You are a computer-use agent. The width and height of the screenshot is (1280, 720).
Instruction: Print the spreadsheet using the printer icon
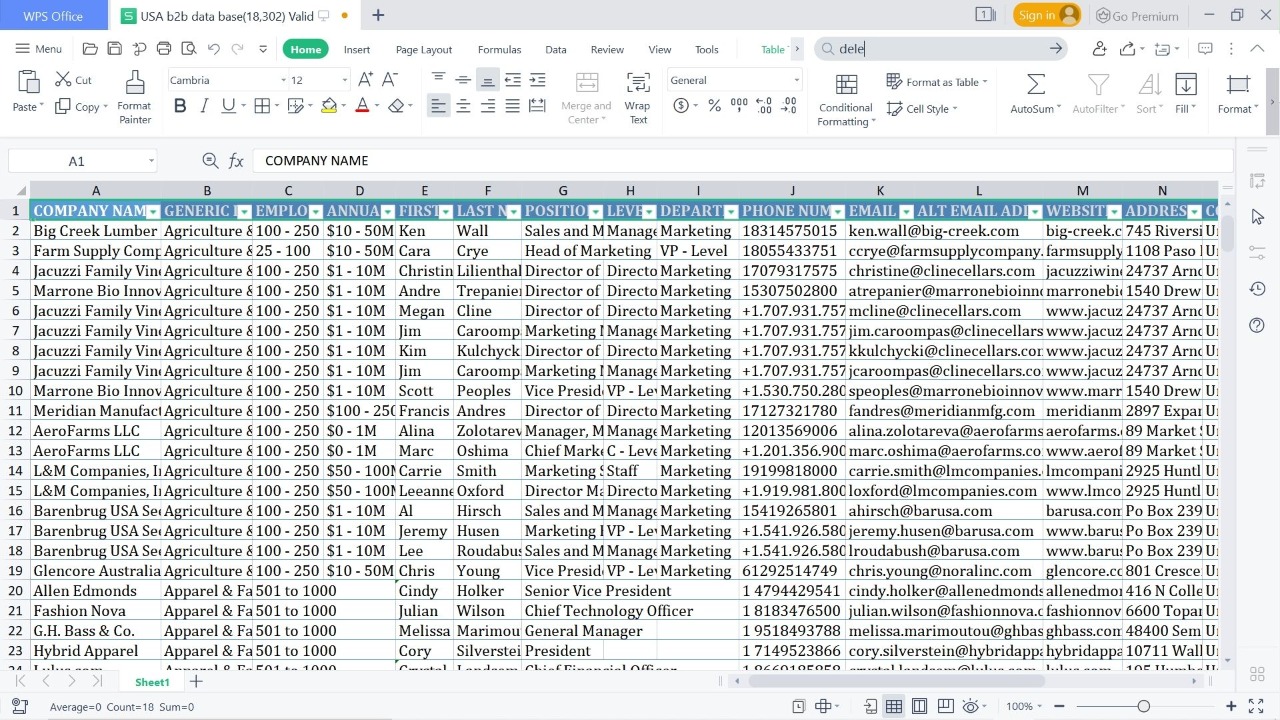[164, 49]
